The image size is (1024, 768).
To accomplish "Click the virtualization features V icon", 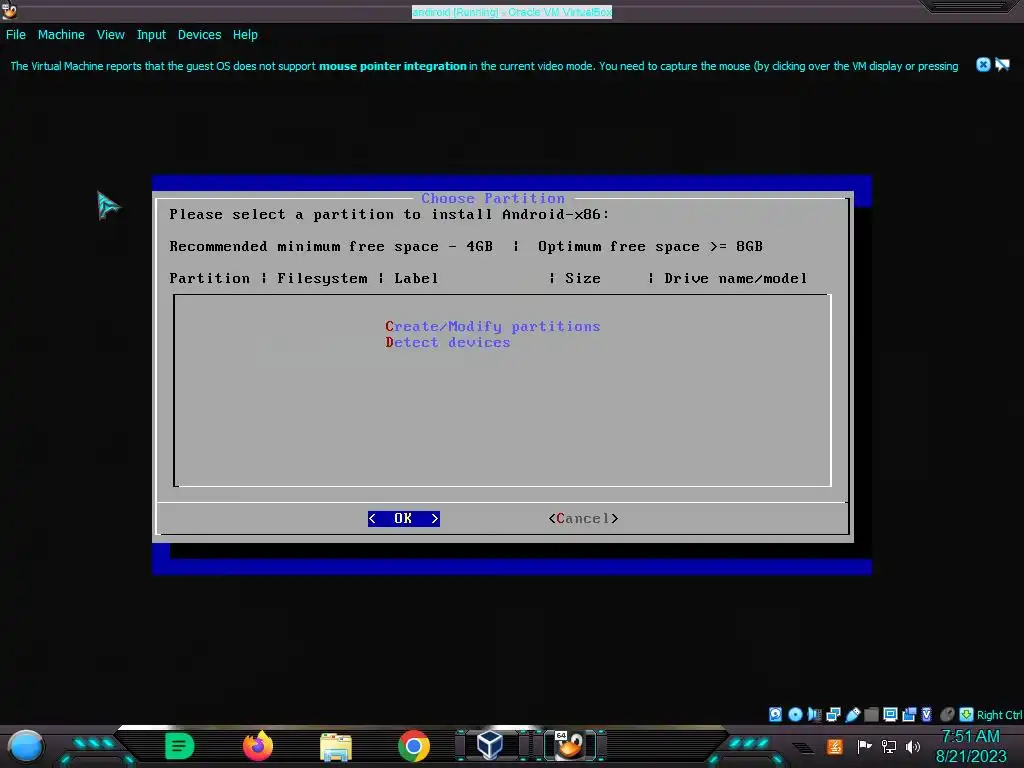I will [926, 714].
